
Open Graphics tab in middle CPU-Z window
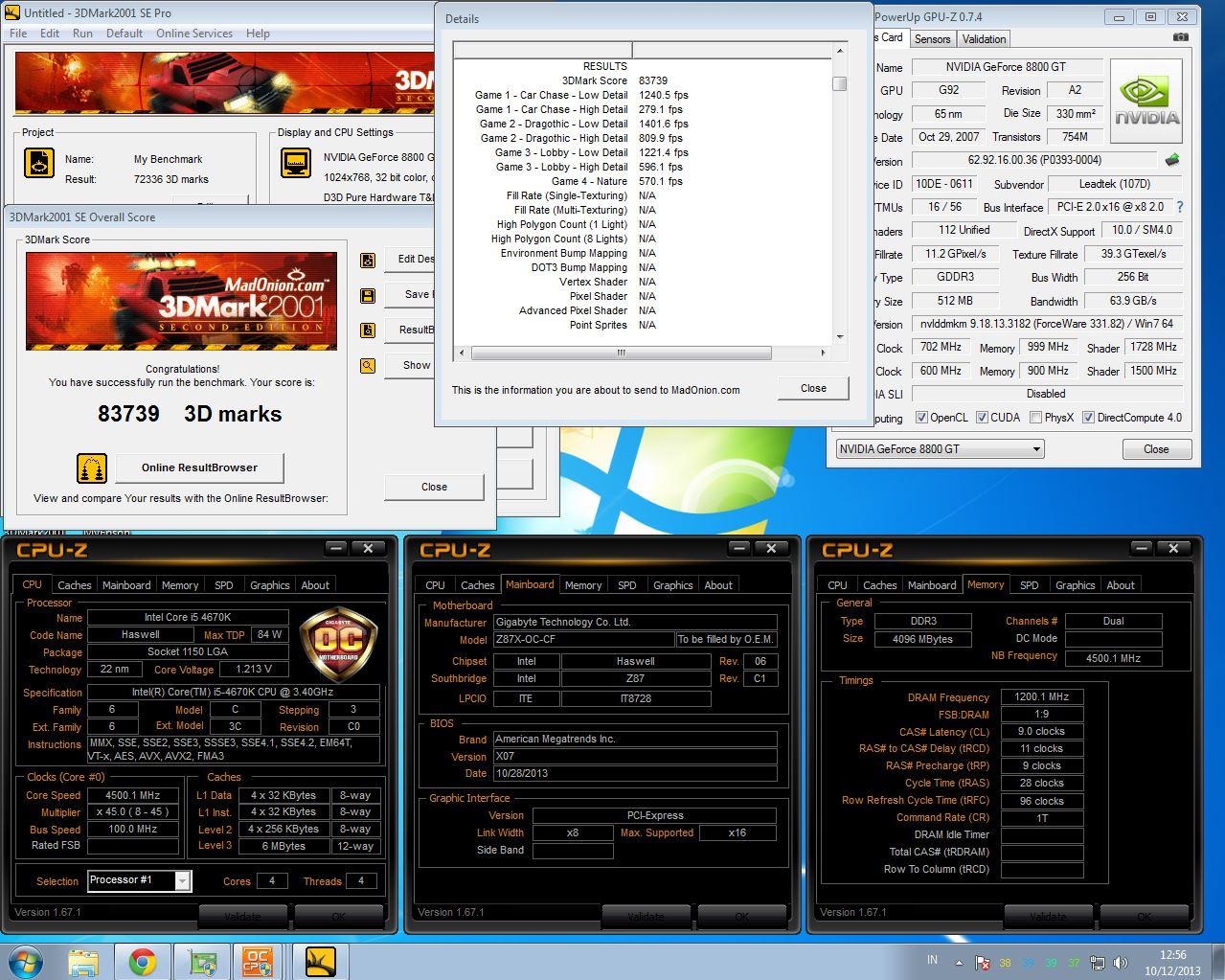coord(672,585)
